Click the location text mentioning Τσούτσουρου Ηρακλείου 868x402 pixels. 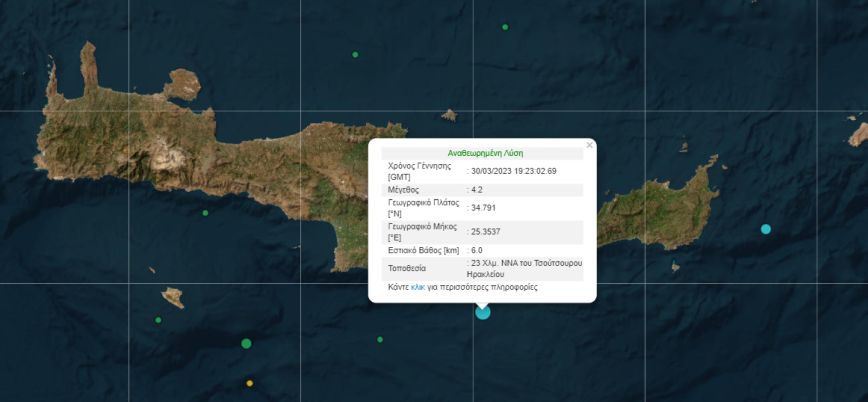[x=525, y=267]
